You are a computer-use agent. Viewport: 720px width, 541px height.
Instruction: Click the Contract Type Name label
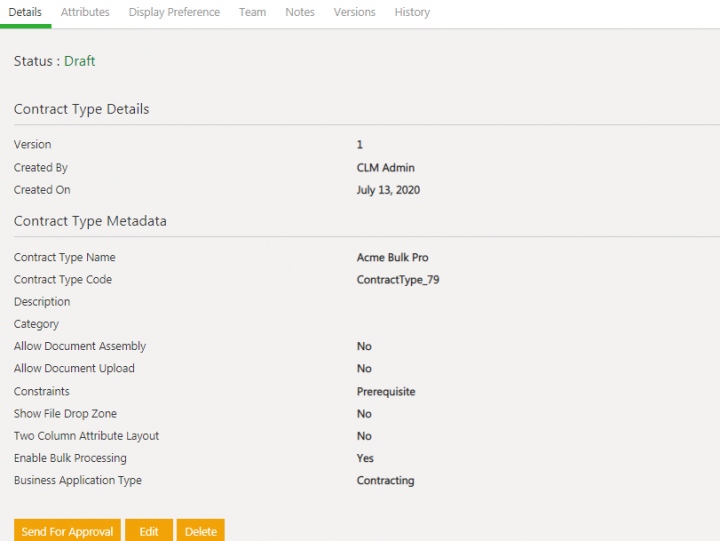click(x=64, y=257)
